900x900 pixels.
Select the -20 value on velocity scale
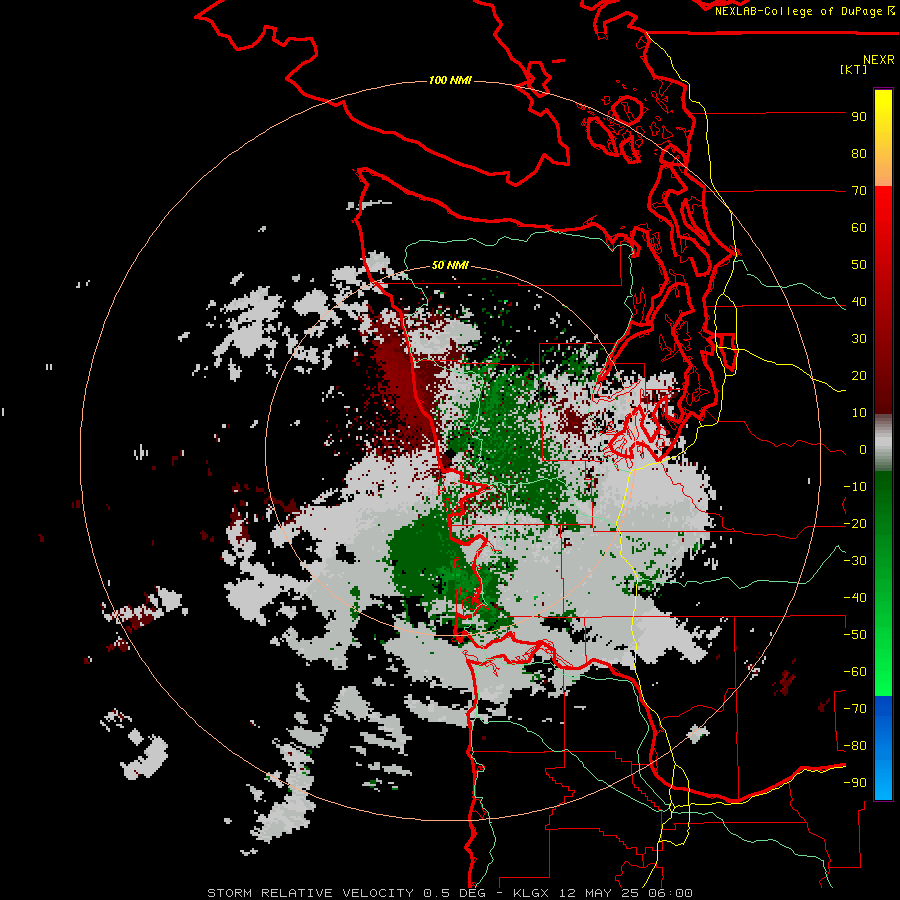coord(855,524)
